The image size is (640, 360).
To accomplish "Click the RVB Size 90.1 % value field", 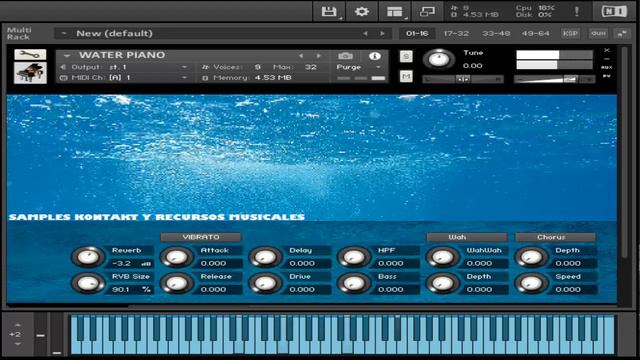I will tap(131, 289).
